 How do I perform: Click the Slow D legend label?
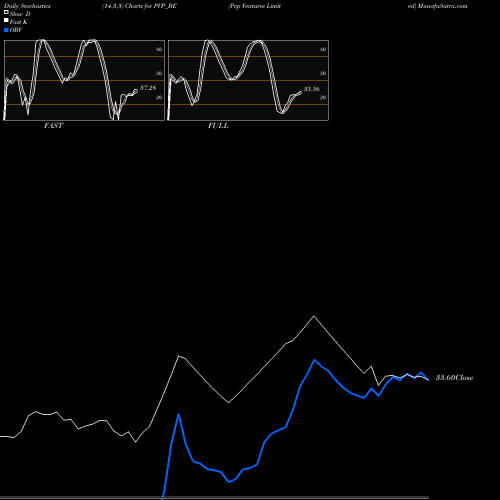point(20,14)
